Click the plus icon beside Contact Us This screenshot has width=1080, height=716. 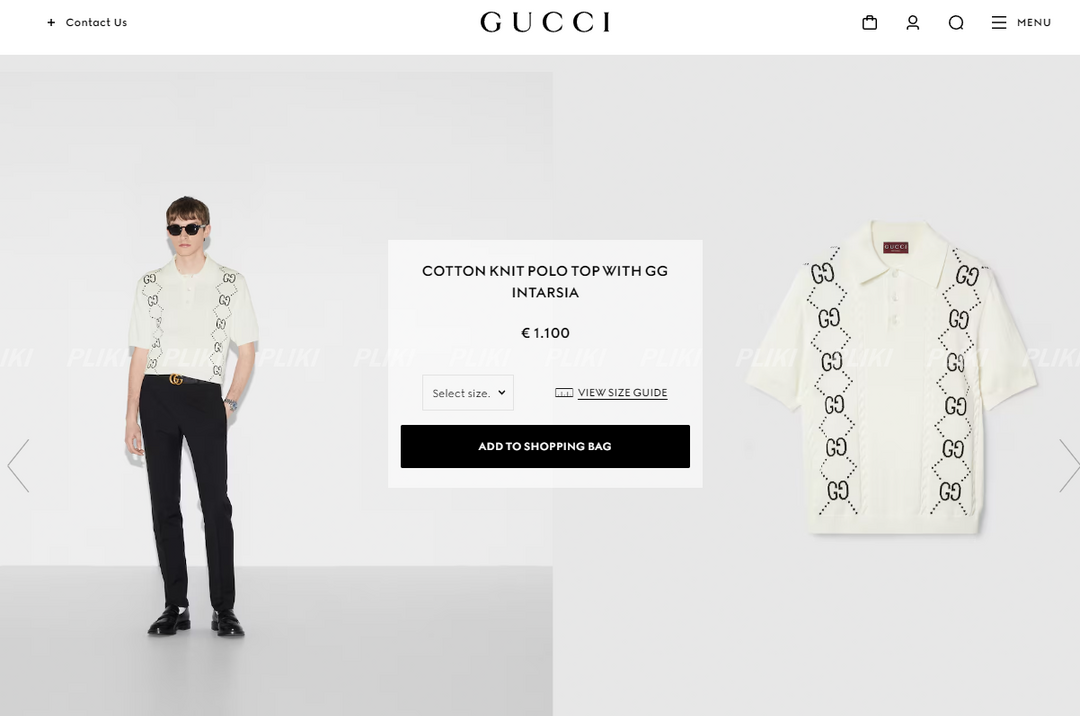tap(51, 23)
